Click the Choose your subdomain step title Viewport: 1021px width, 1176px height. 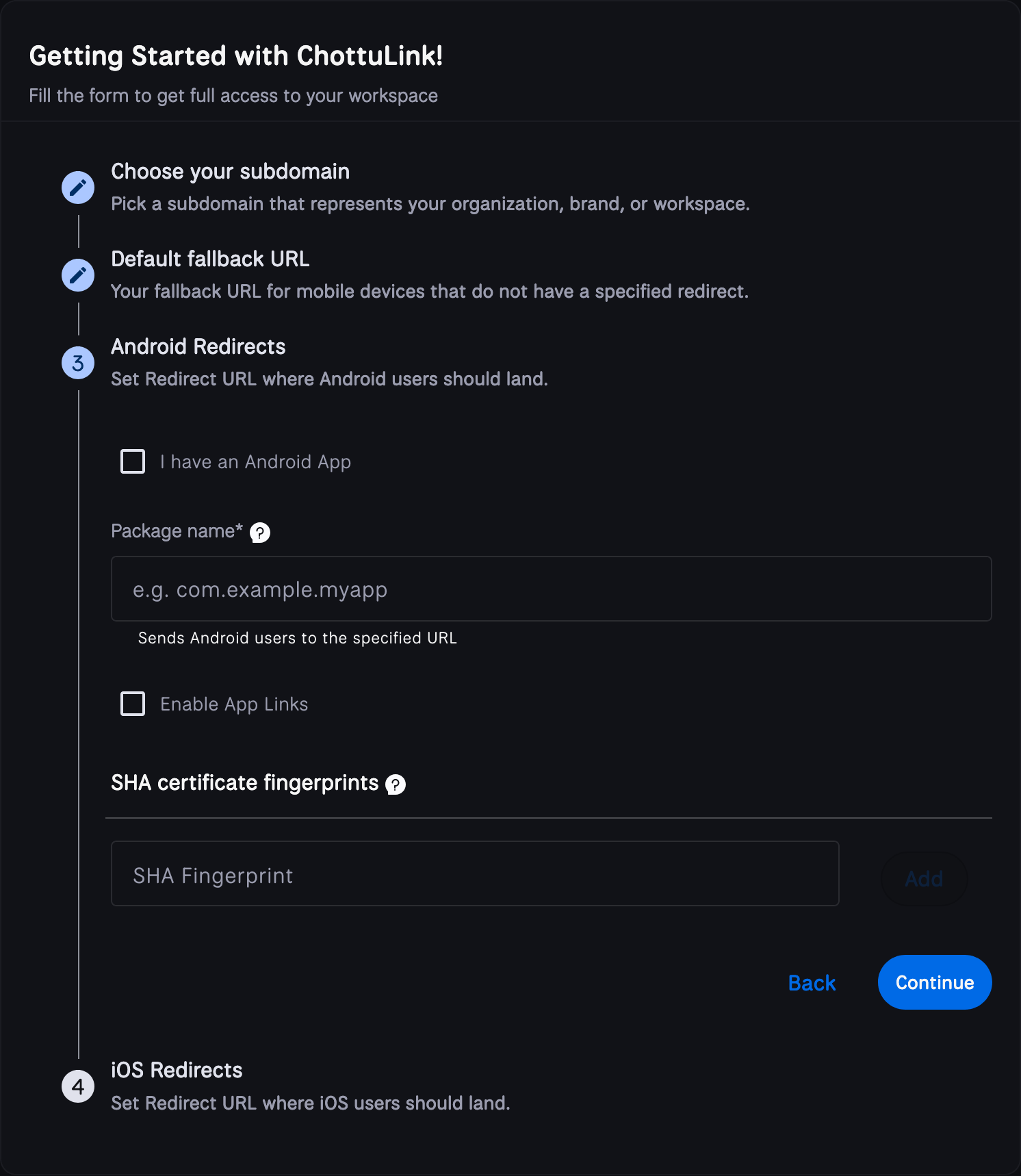click(230, 171)
